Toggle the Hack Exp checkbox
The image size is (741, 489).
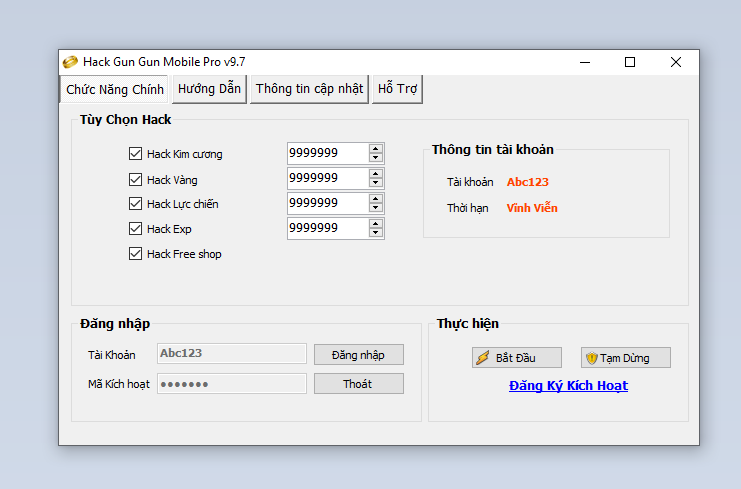[x=136, y=229]
